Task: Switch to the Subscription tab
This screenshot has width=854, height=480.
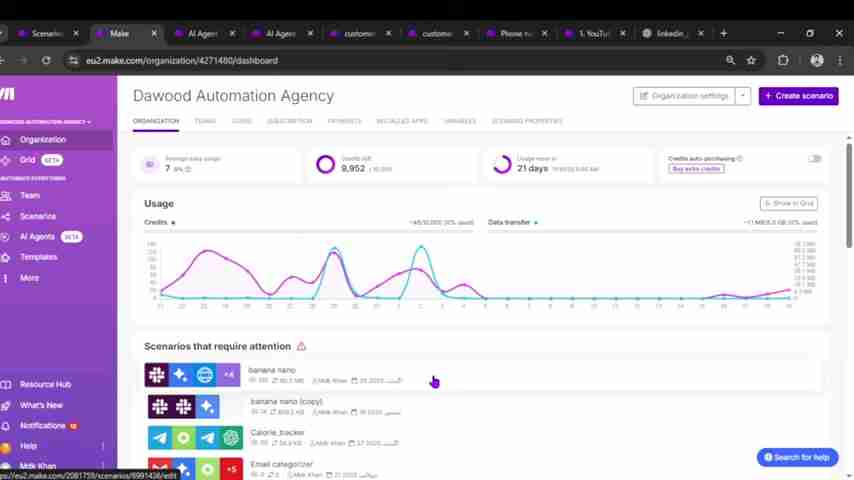Action: click(290, 121)
